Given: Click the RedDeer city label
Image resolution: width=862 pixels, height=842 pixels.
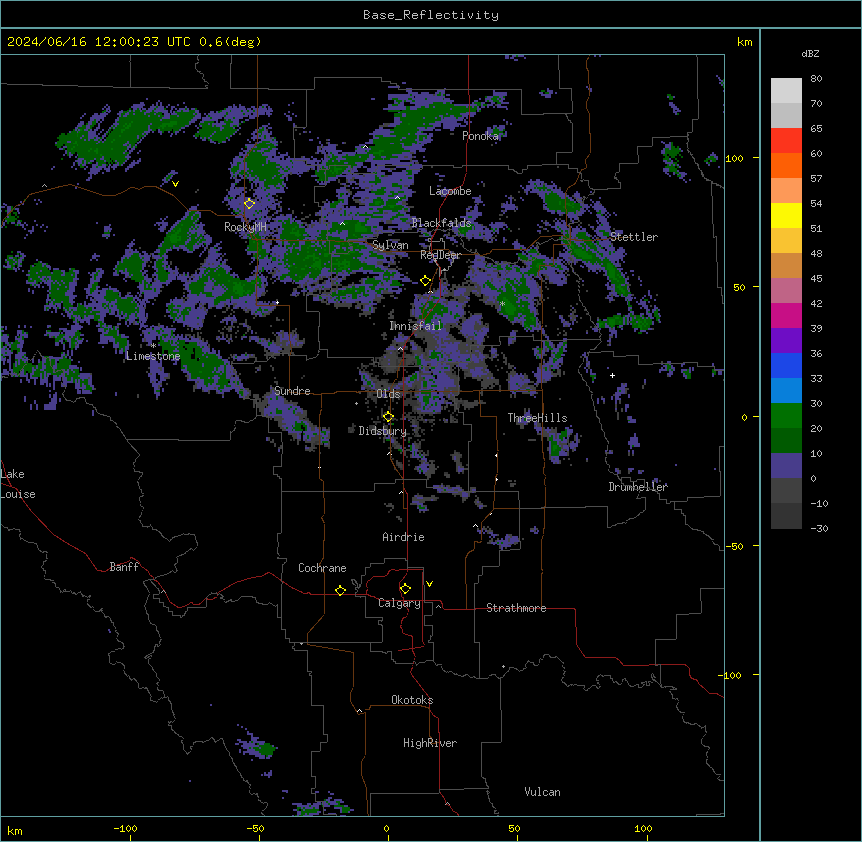Looking at the screenshot, I should [x=440, y=255].
